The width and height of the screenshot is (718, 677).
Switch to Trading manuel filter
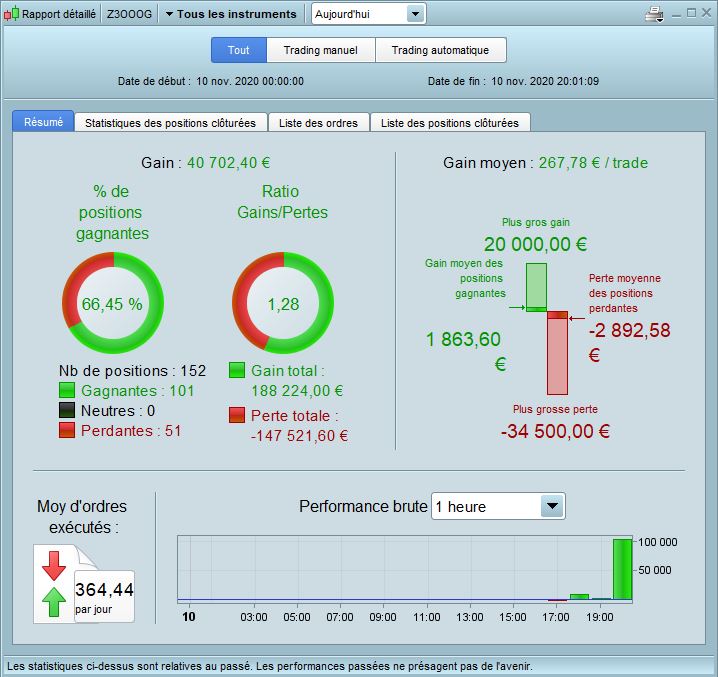321,50
